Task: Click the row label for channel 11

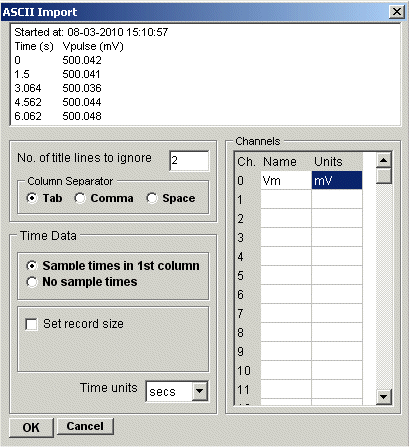Action: click(x=244, y=389)
